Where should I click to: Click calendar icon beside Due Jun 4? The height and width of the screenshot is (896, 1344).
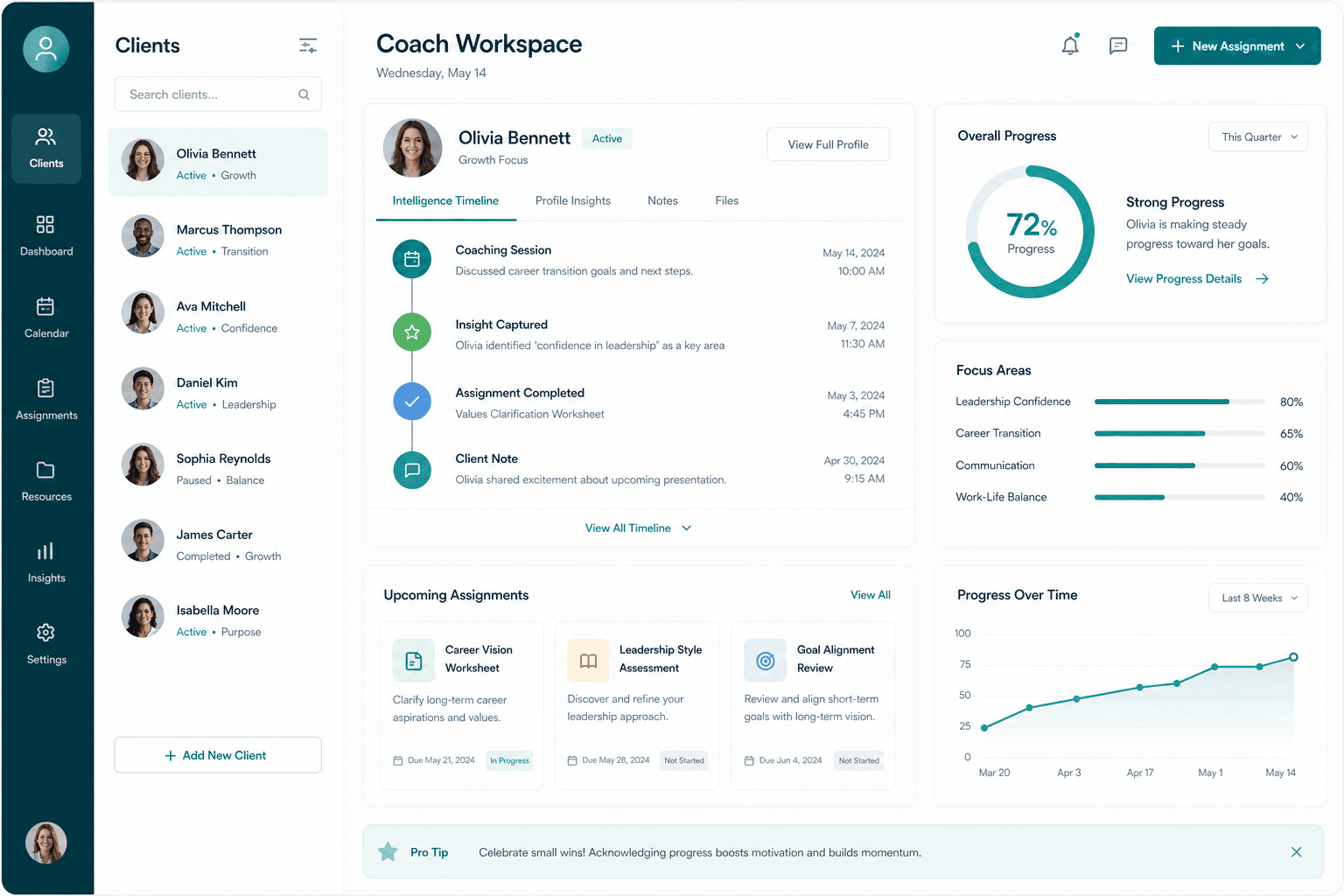(x=749, y=761)
